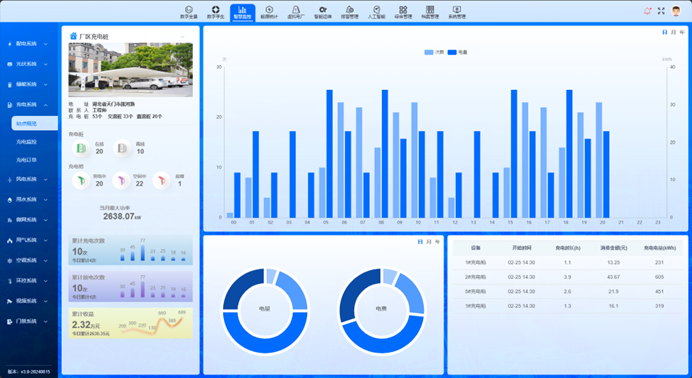This screenshot has width=692, height=378.
Task: Click the charging station photo thumbnail
Action: tap(131, 70)
